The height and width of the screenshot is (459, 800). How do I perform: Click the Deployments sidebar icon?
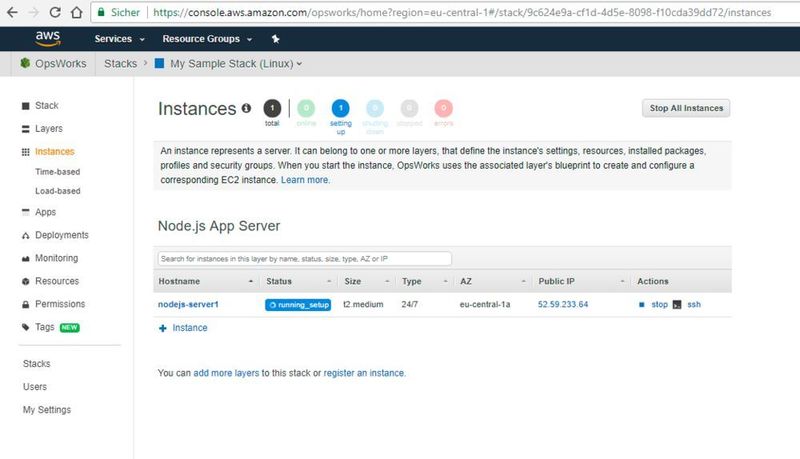click(26, 236)
